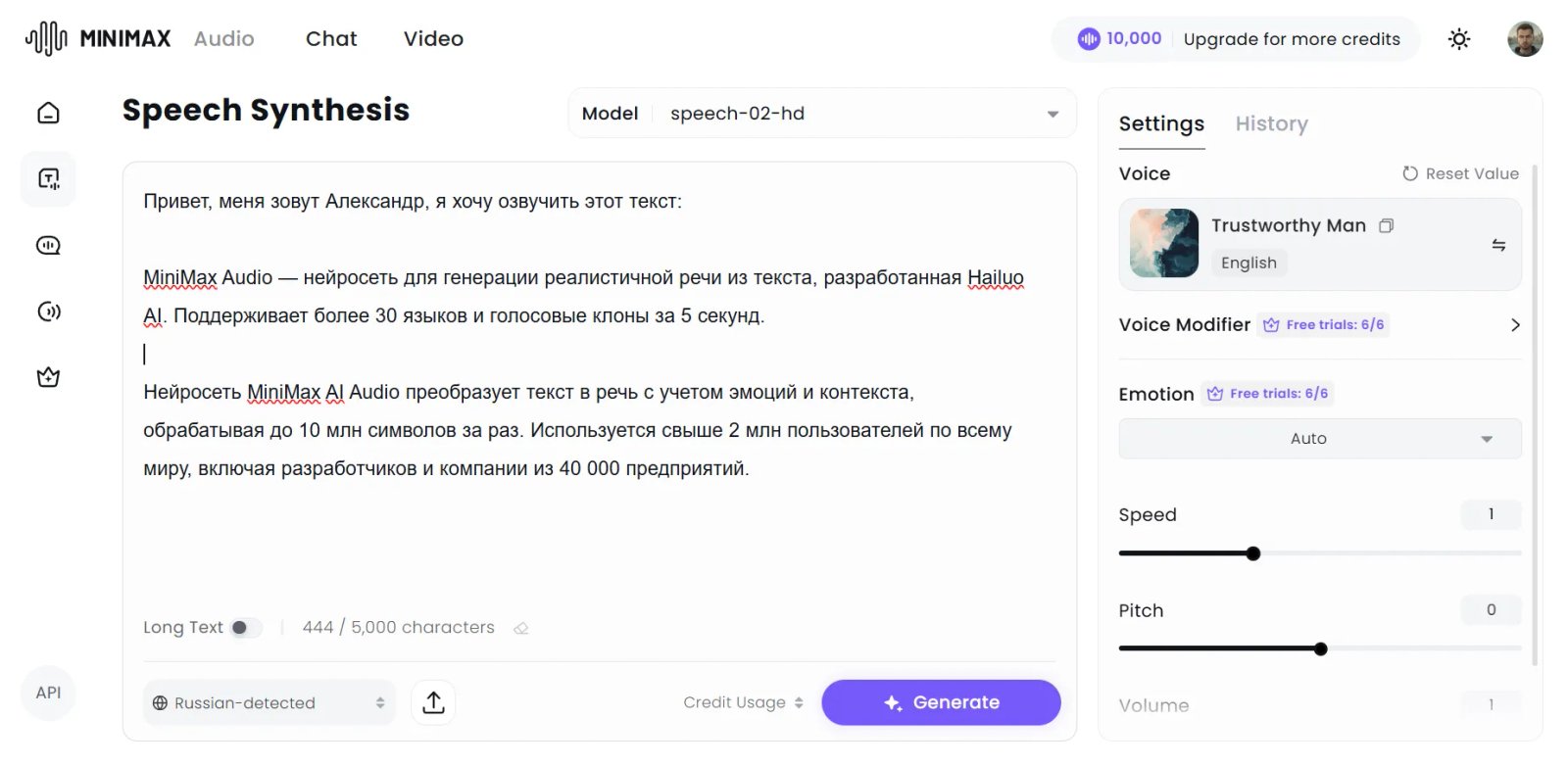Select the History tab

coord(1271,124)
